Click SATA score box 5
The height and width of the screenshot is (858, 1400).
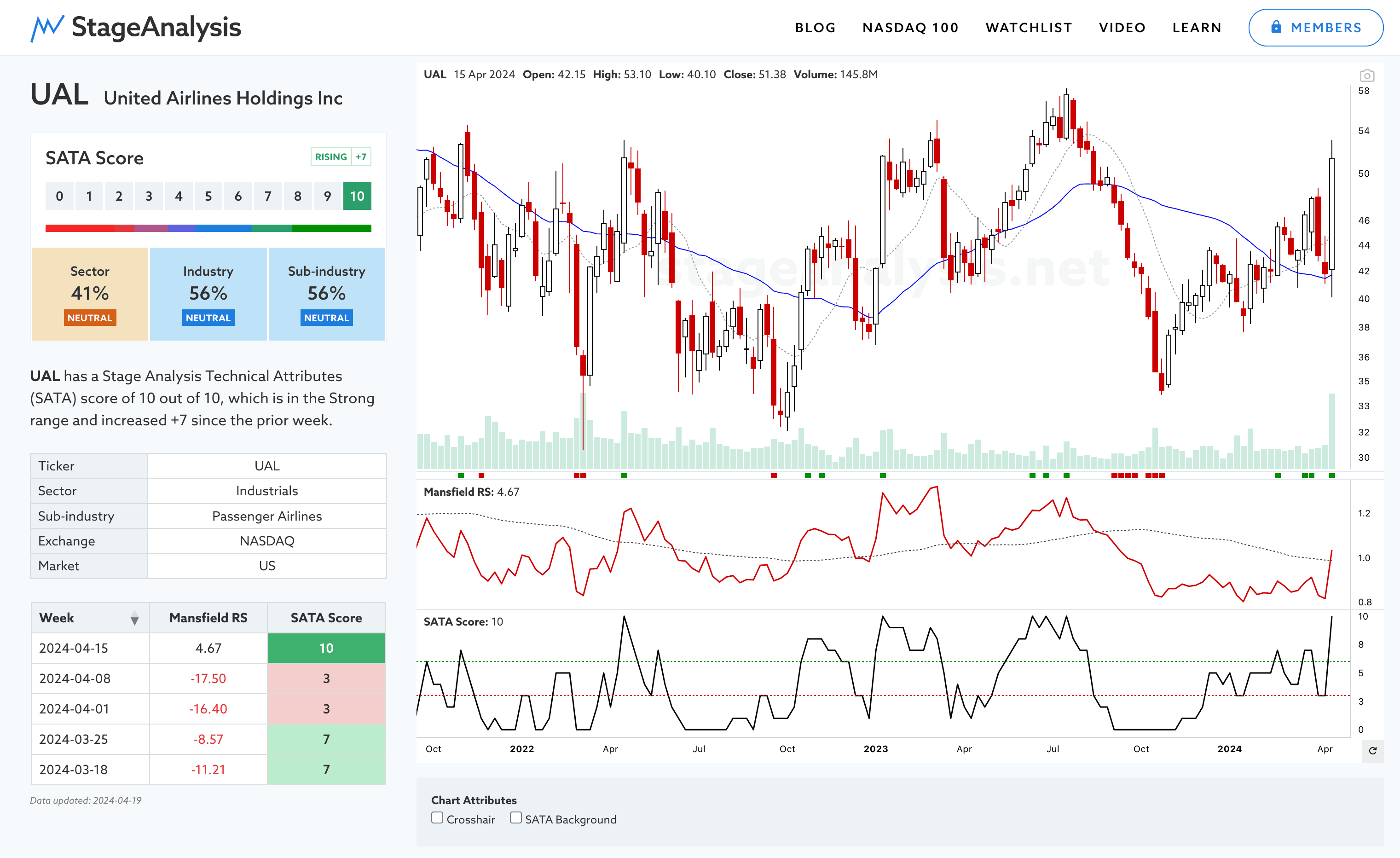coord(208,196)
